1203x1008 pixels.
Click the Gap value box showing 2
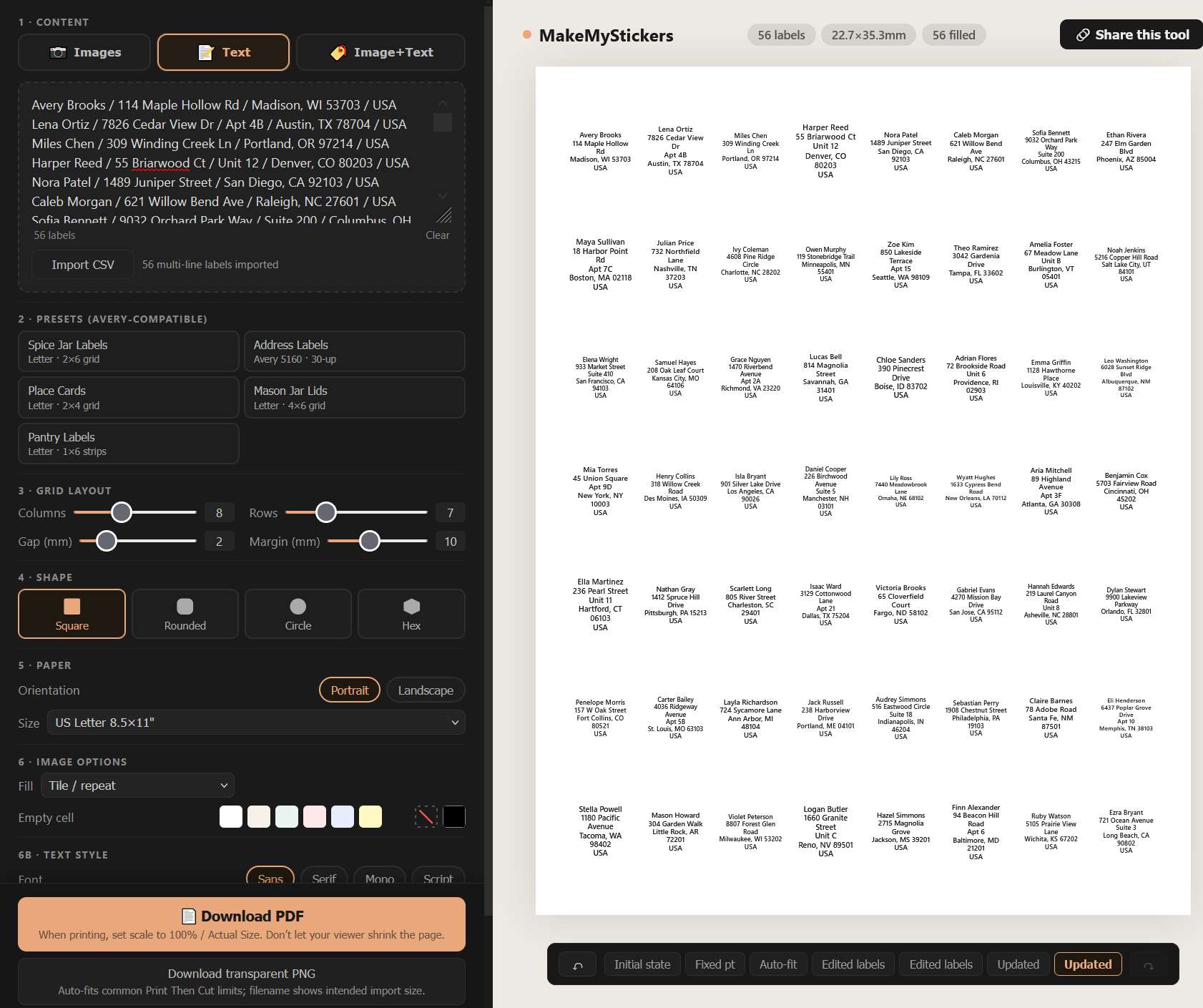[x=219, y=542]
